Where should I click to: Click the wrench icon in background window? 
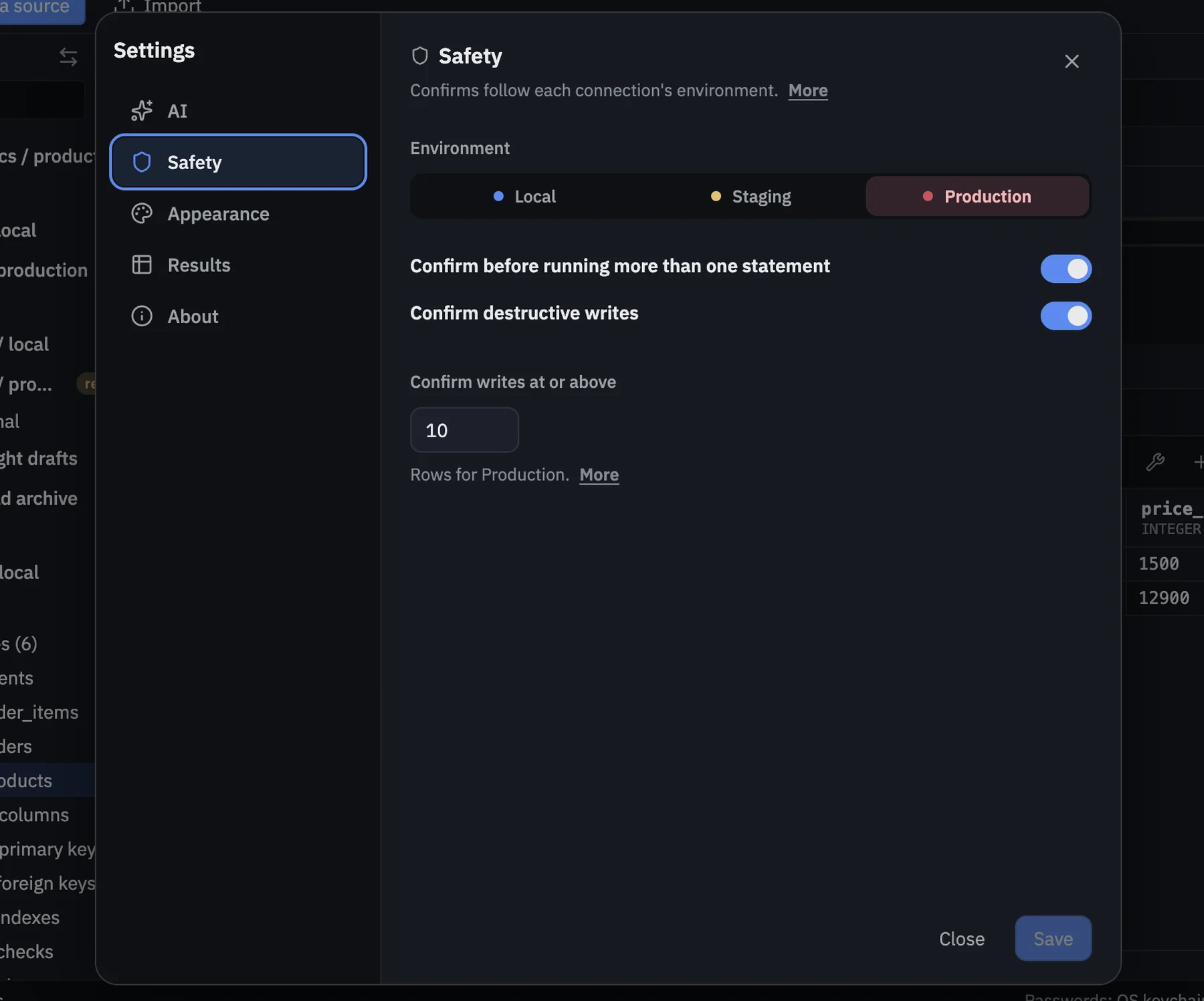click(x=1155, y=462)
